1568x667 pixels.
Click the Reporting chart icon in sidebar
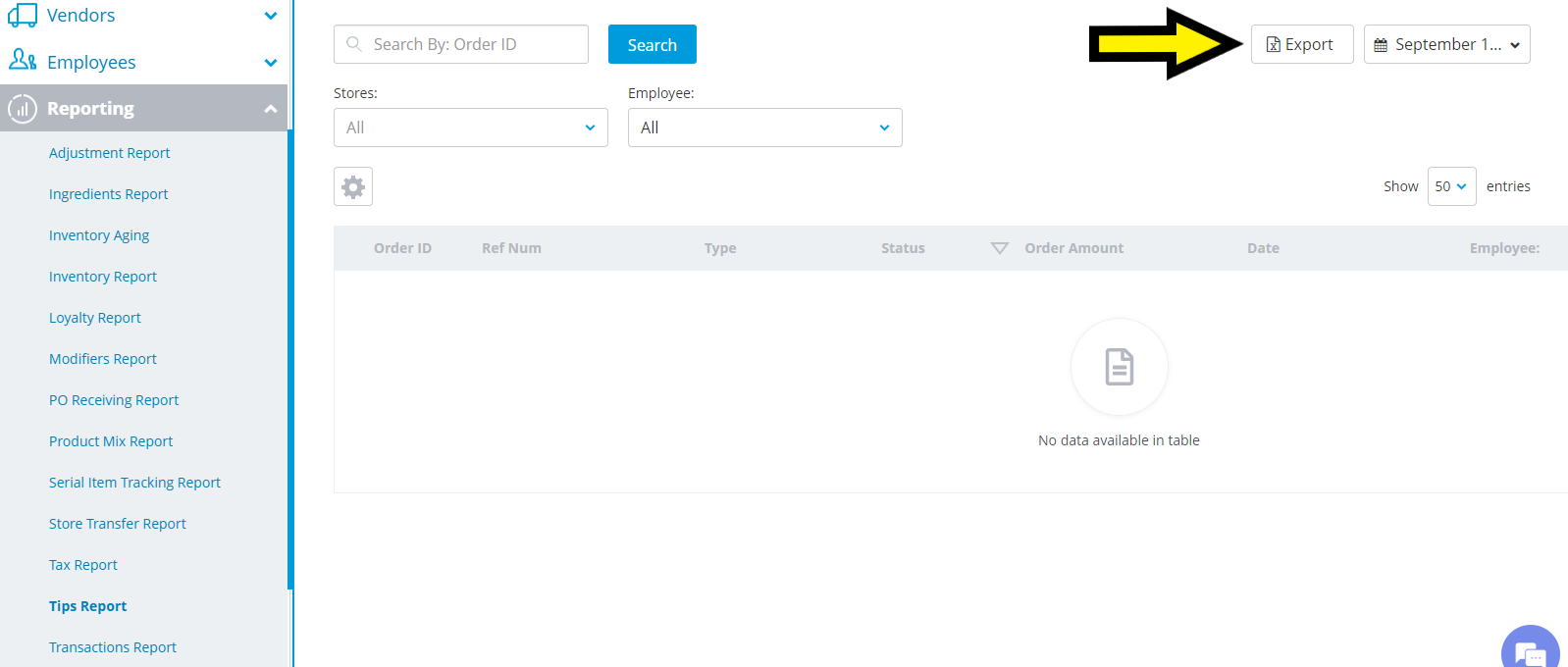[23, 109]
